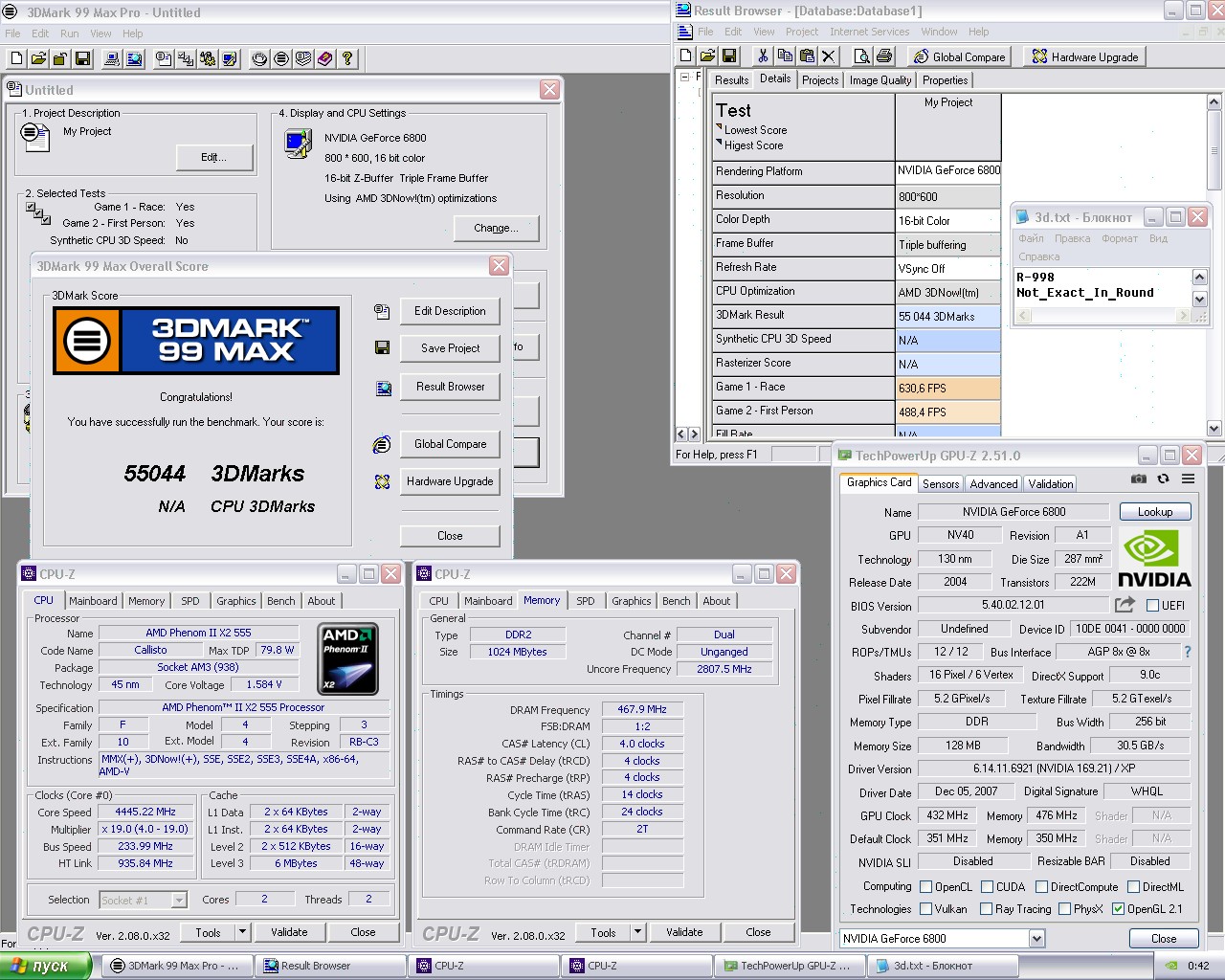Screen dimensions: 1225x980
Task: Click the Save Project floppy icon in score dialog
Action: click(382, 348)
